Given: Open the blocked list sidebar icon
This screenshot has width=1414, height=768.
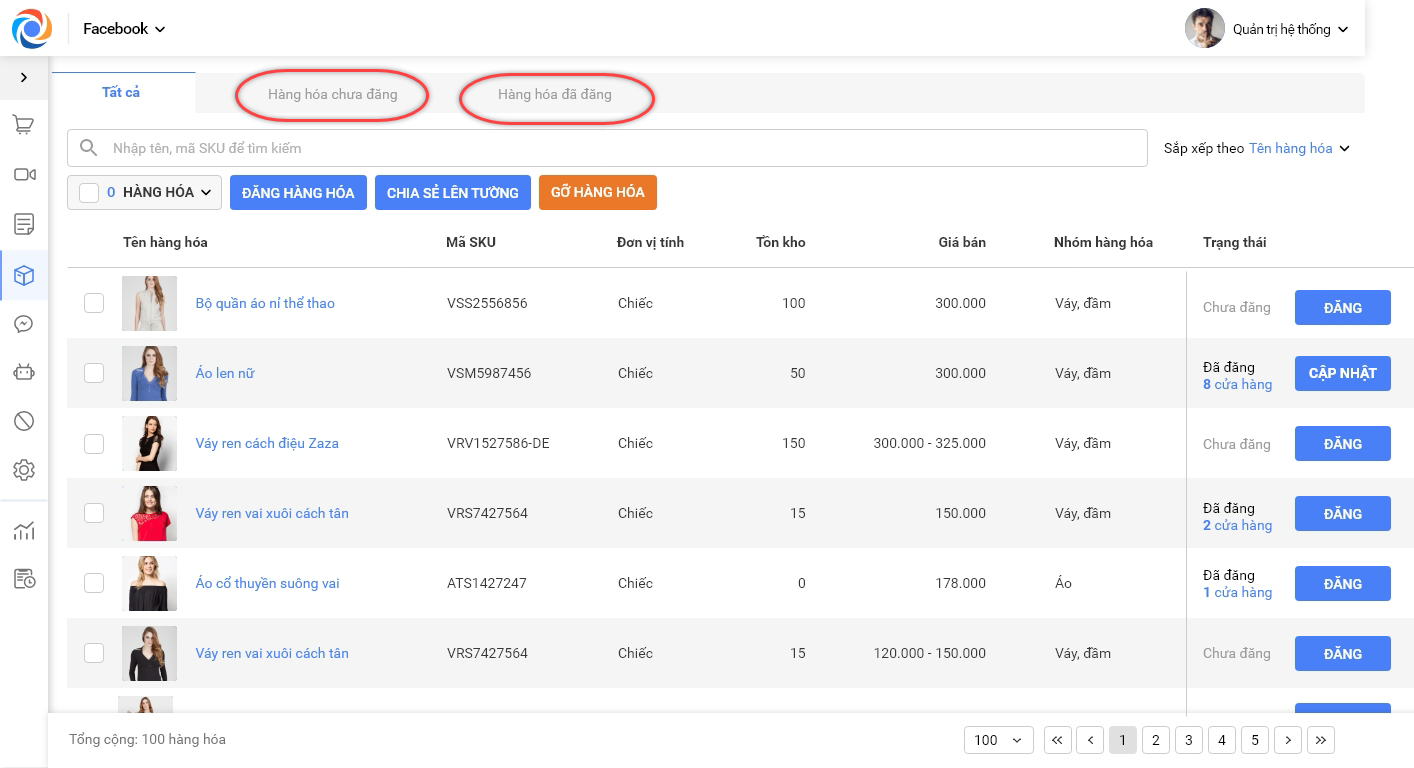Looking at the screenshot, I should [24, 421].
